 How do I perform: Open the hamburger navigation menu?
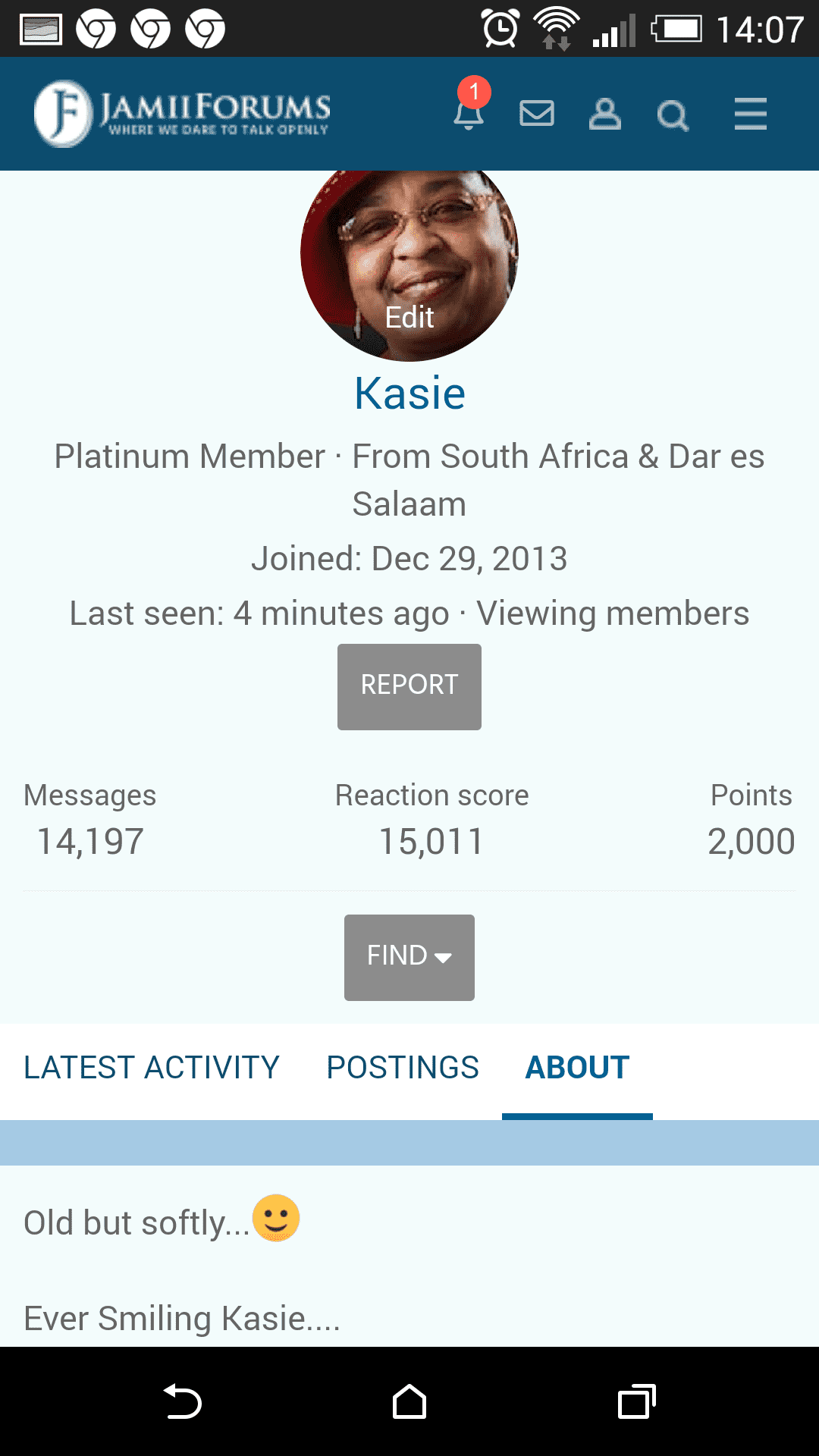coord(751,114)
